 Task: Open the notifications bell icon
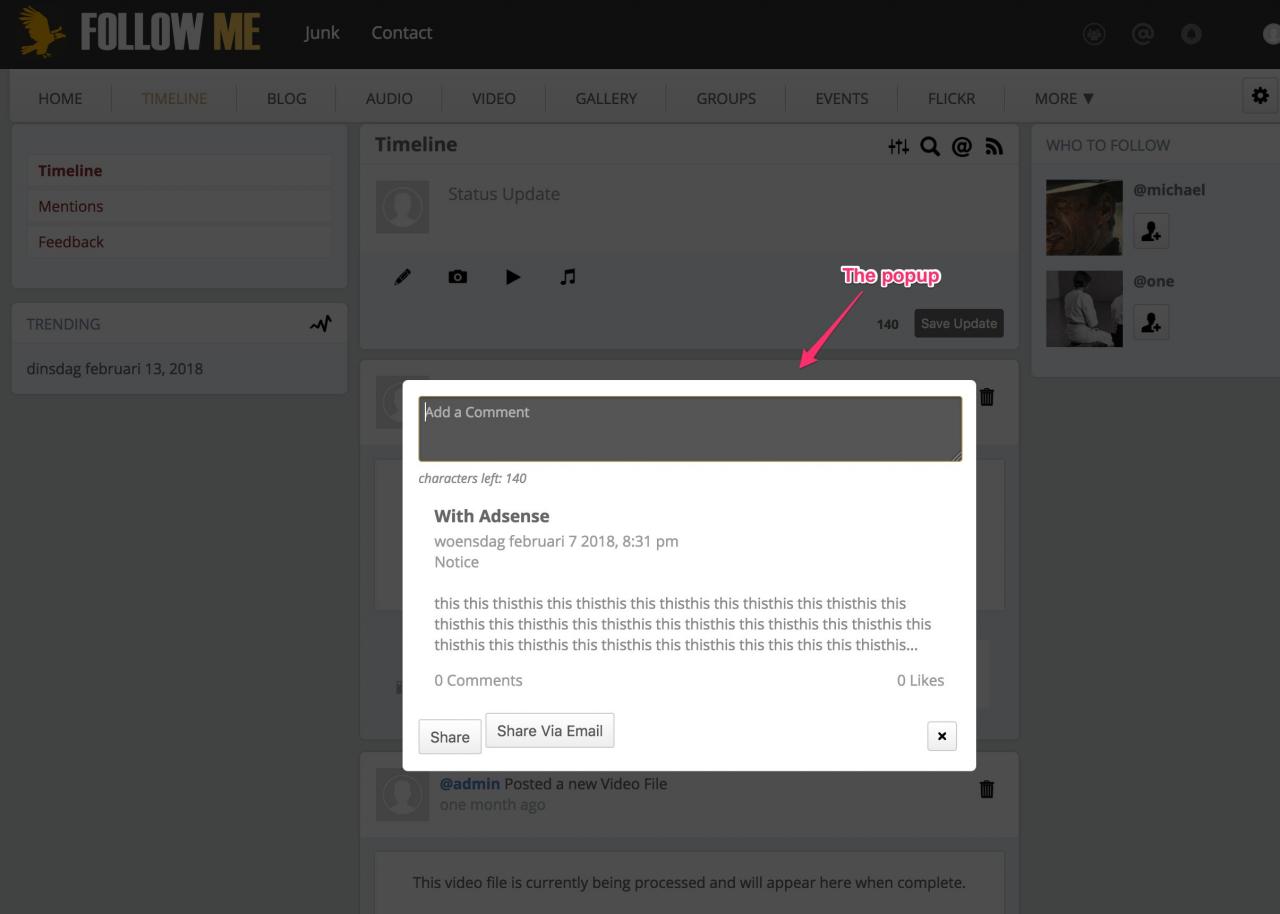(x=1191, y=33)
